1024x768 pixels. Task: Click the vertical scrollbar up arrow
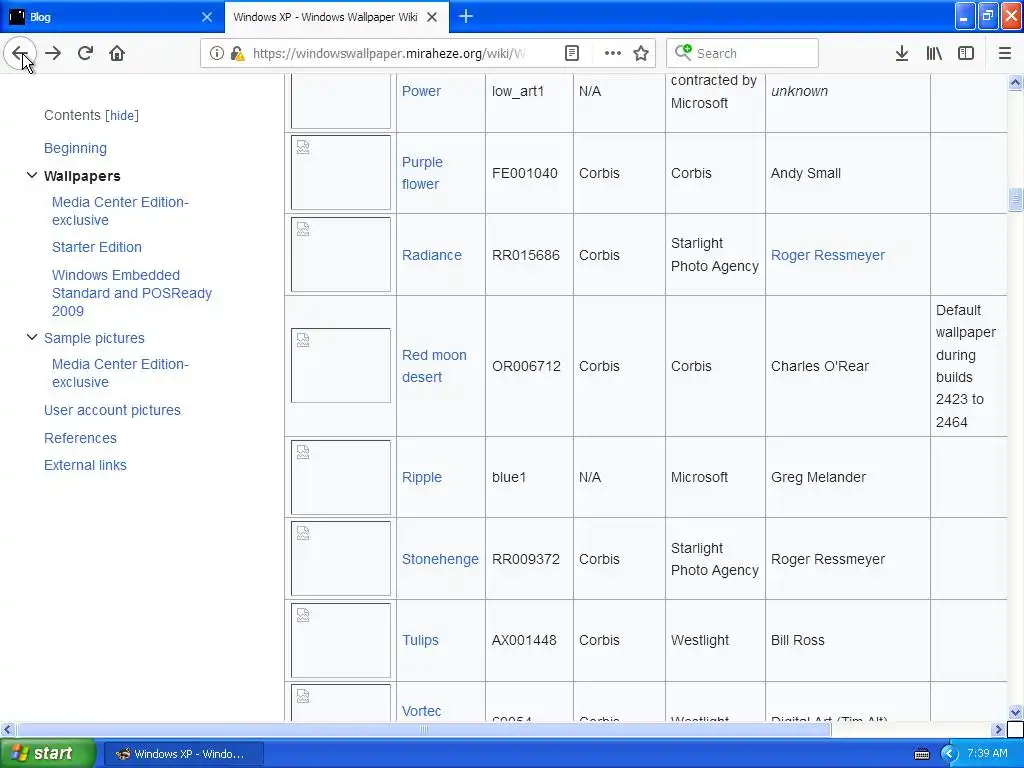tap(1015, 82)
